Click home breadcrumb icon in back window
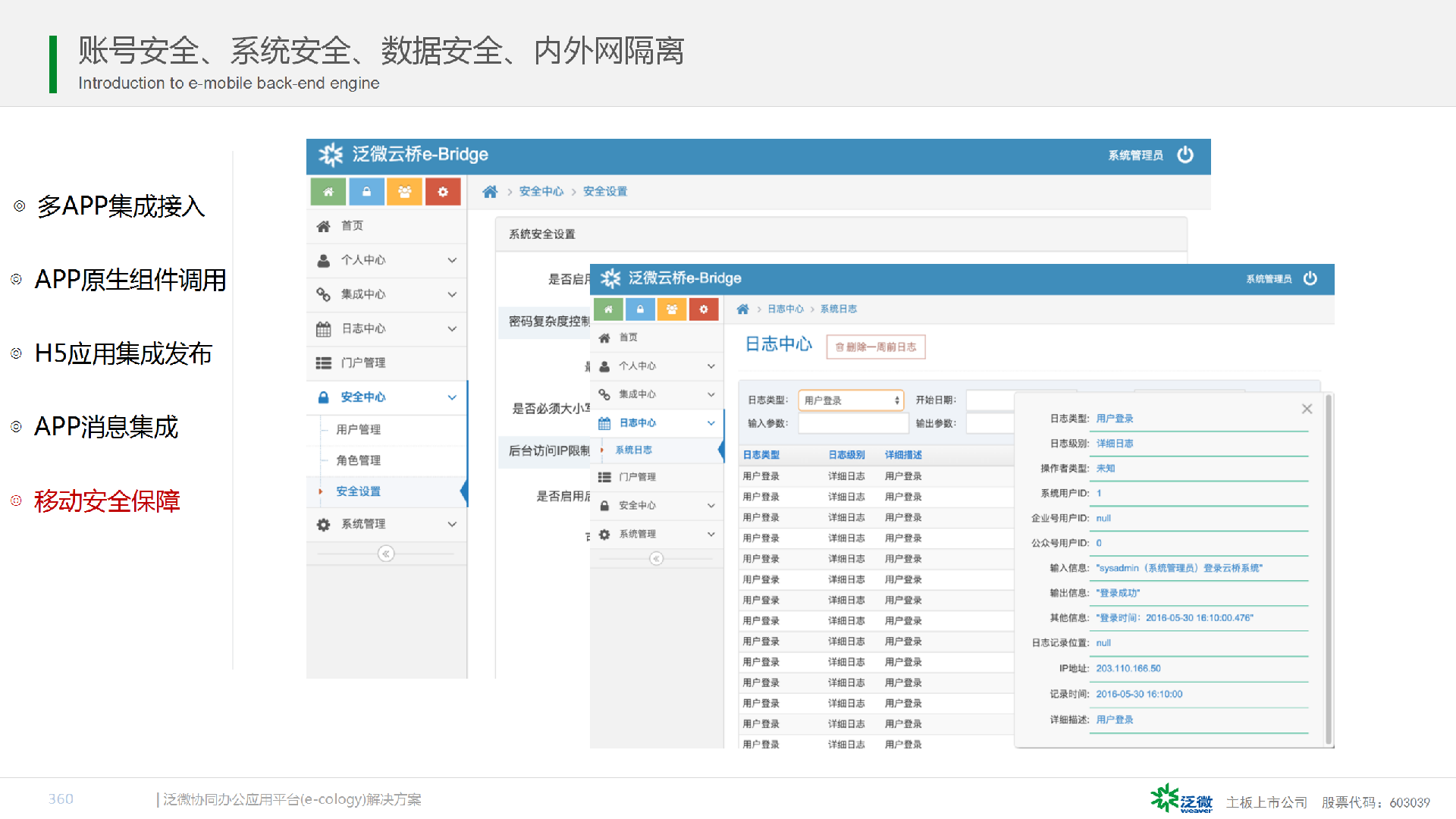Viewport: 1456px width, 819px height. [490, 192]
